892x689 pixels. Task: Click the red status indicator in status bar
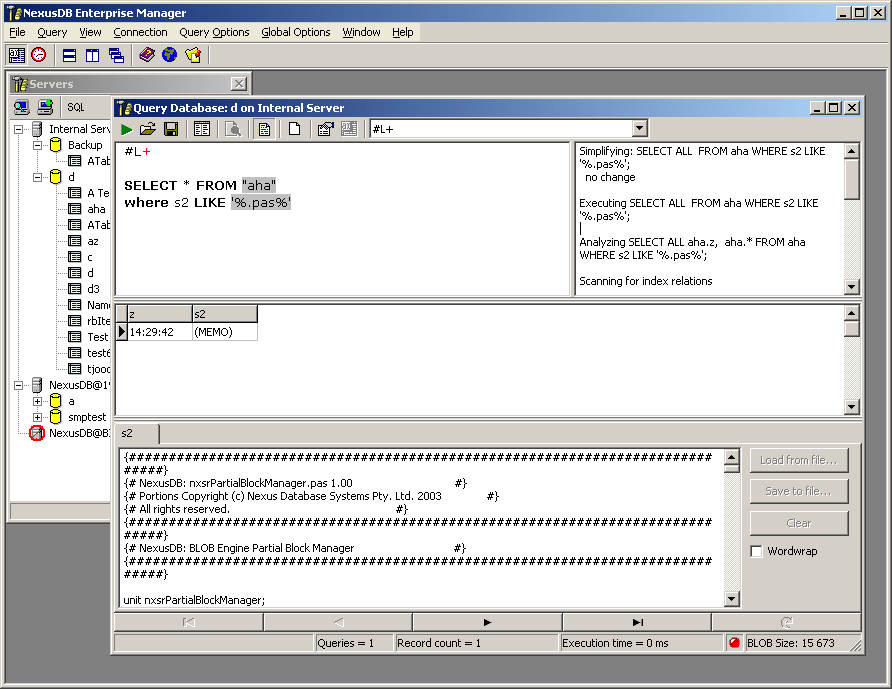pos(734,643)
